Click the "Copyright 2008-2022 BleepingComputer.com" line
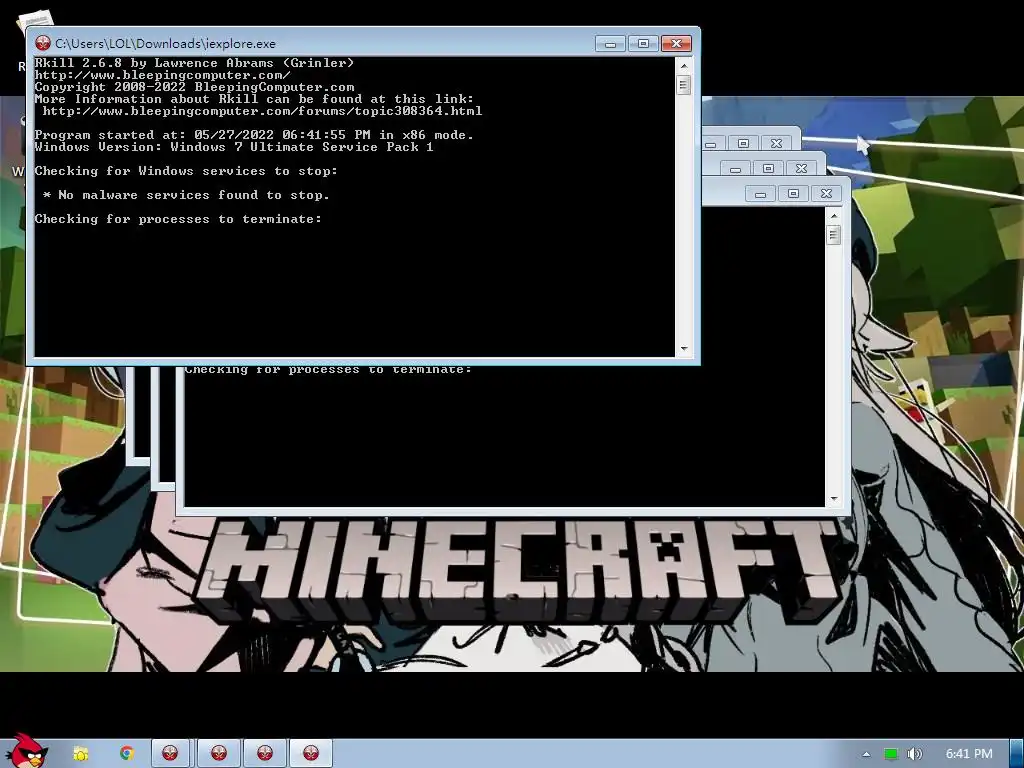 [x=194, y=87]
